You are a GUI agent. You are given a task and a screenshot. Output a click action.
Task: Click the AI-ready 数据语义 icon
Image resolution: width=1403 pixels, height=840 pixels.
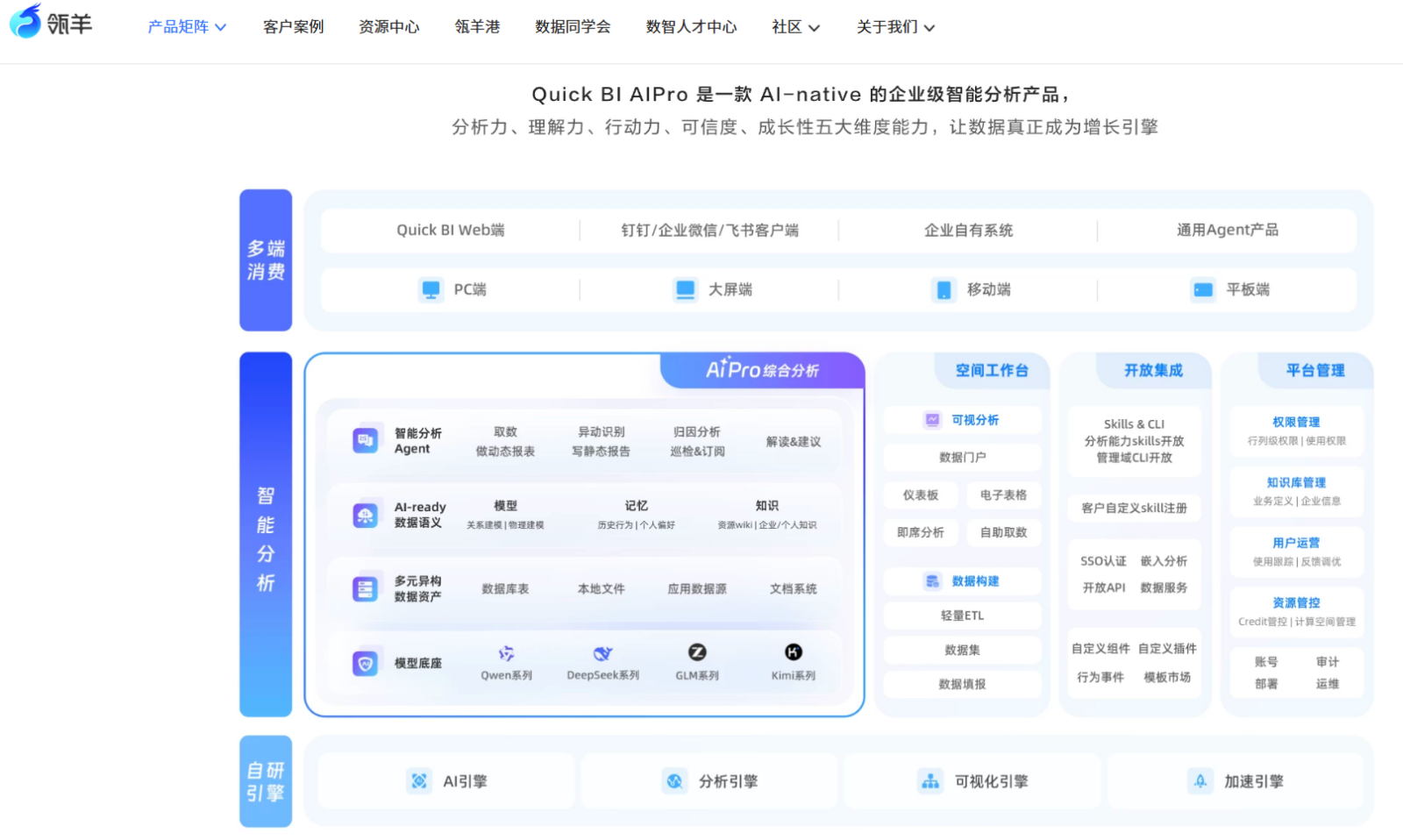coord(366,515)
